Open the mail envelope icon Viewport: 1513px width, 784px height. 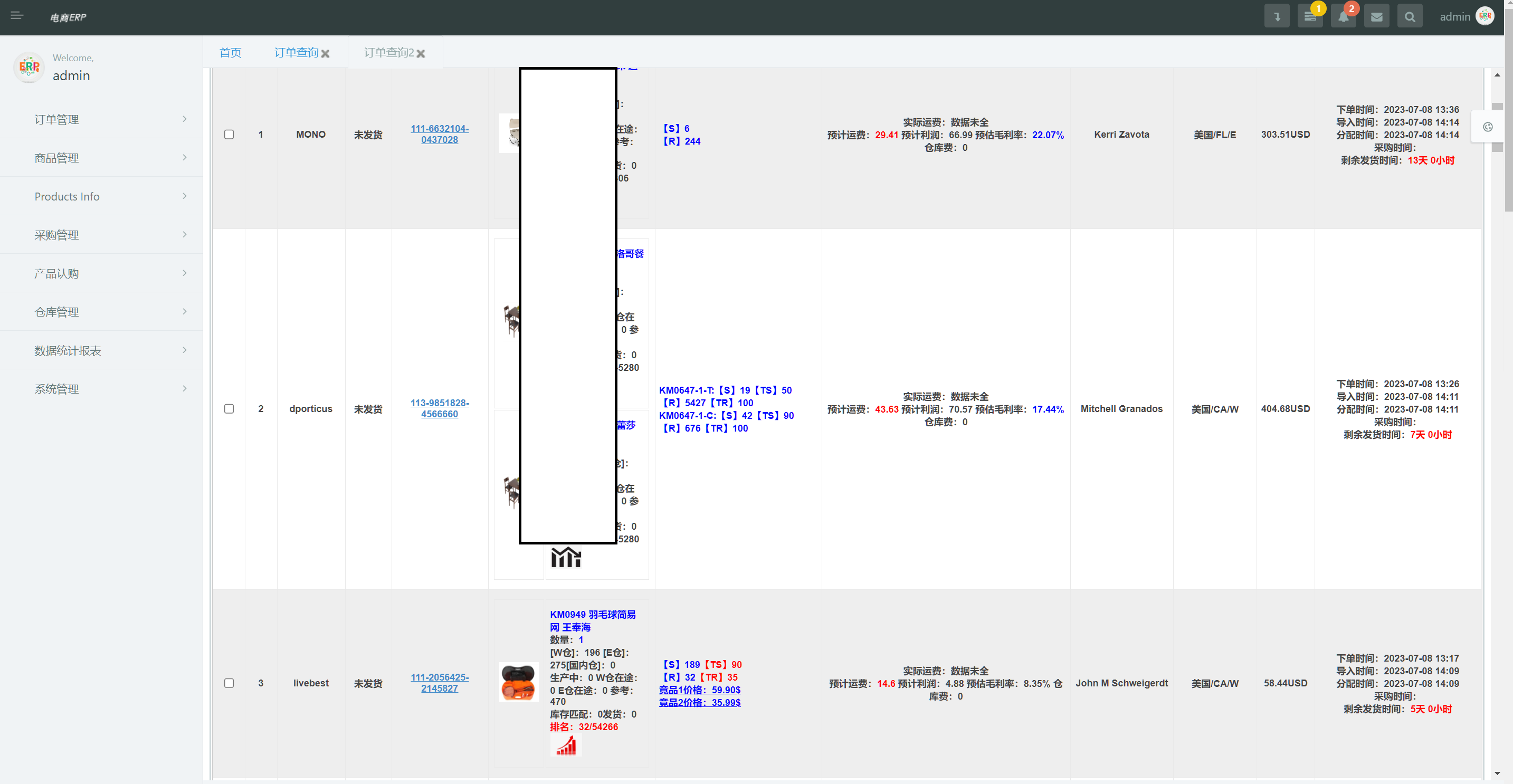1377,16
